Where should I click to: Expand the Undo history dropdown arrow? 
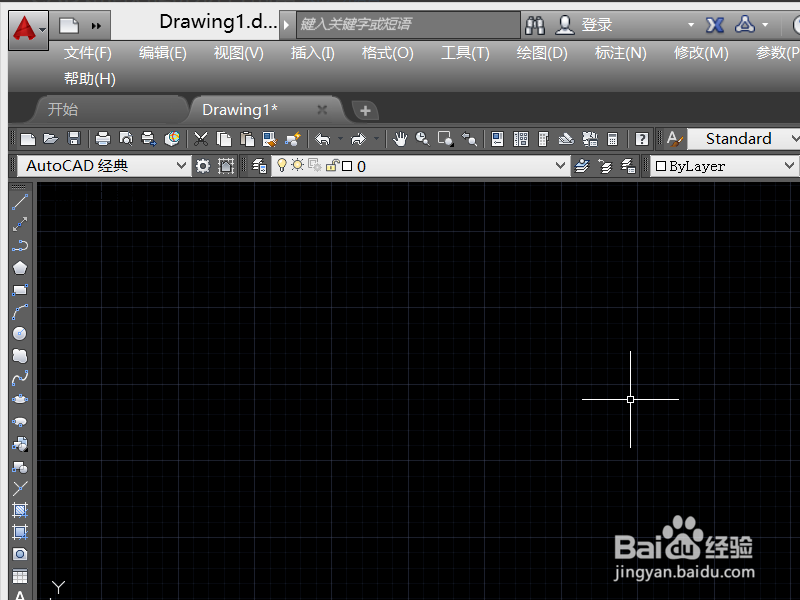point(340,139)
